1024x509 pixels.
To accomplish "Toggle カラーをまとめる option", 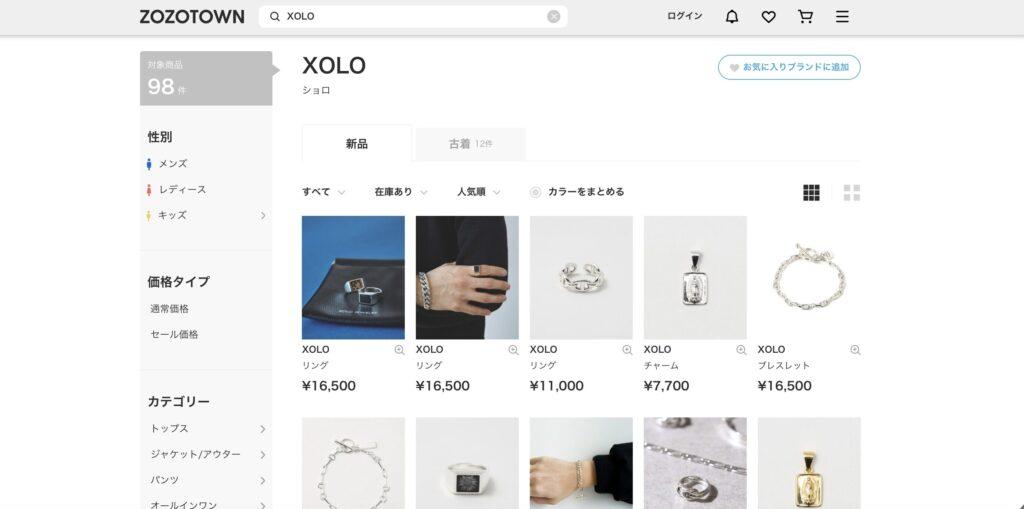I will pyautogui.click(x=577, y=192).
